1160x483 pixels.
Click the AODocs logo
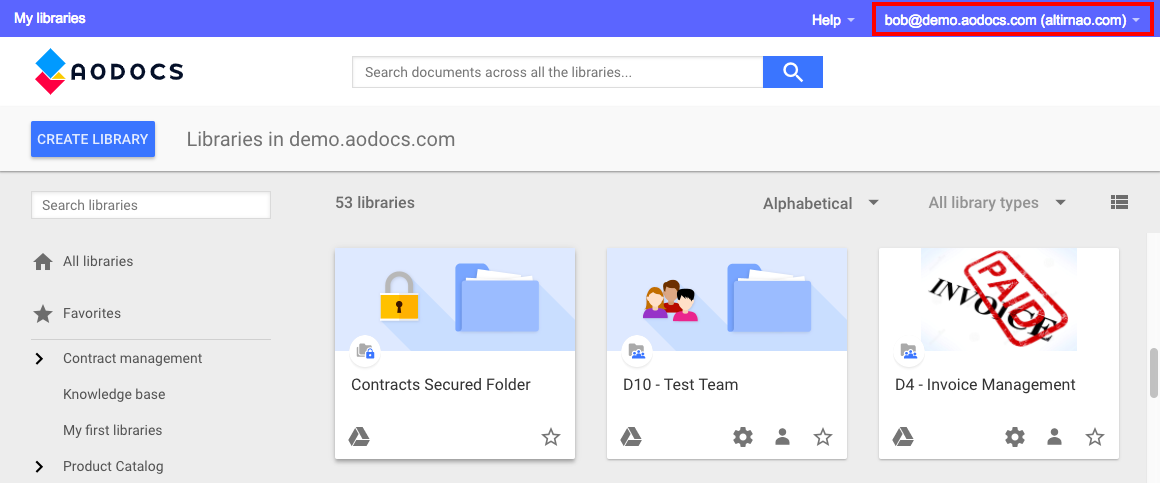pyautogui.click(x=109, y=71)
